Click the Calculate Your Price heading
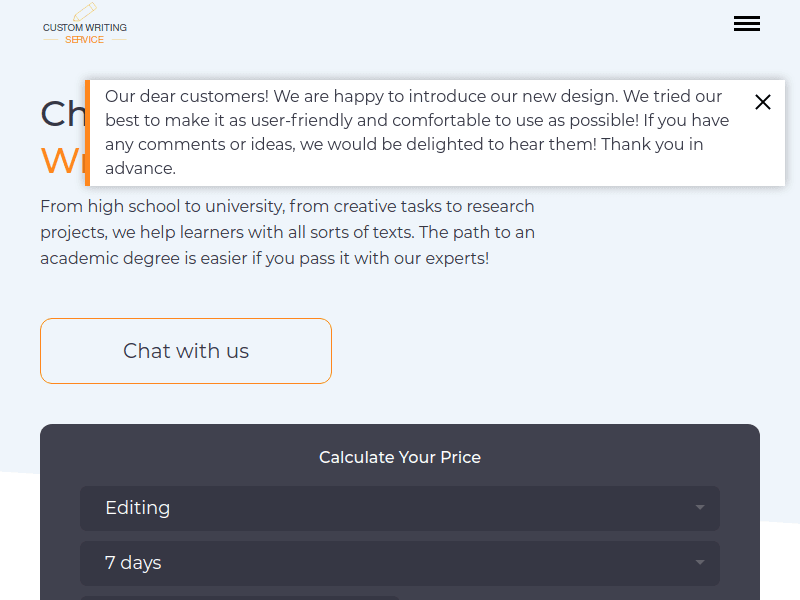 [x=400, y=457]
